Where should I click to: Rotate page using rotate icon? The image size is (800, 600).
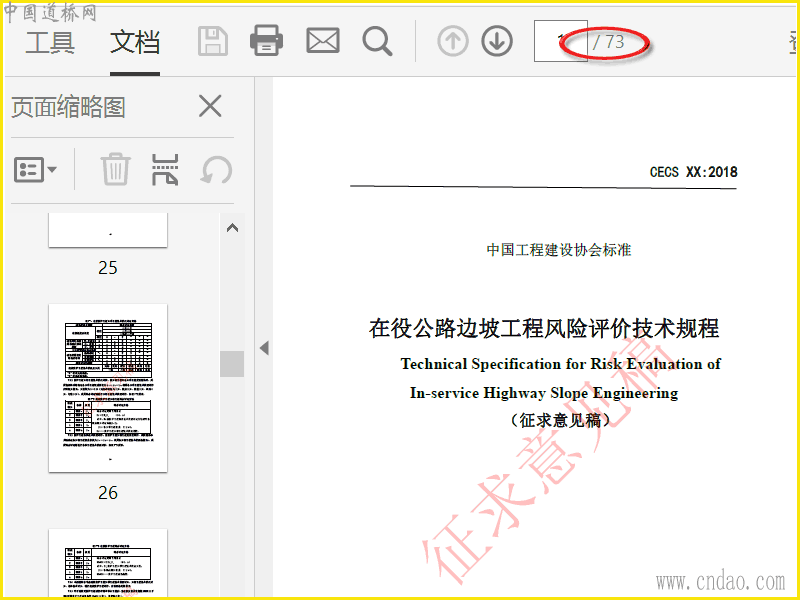[x=216, y=170]
